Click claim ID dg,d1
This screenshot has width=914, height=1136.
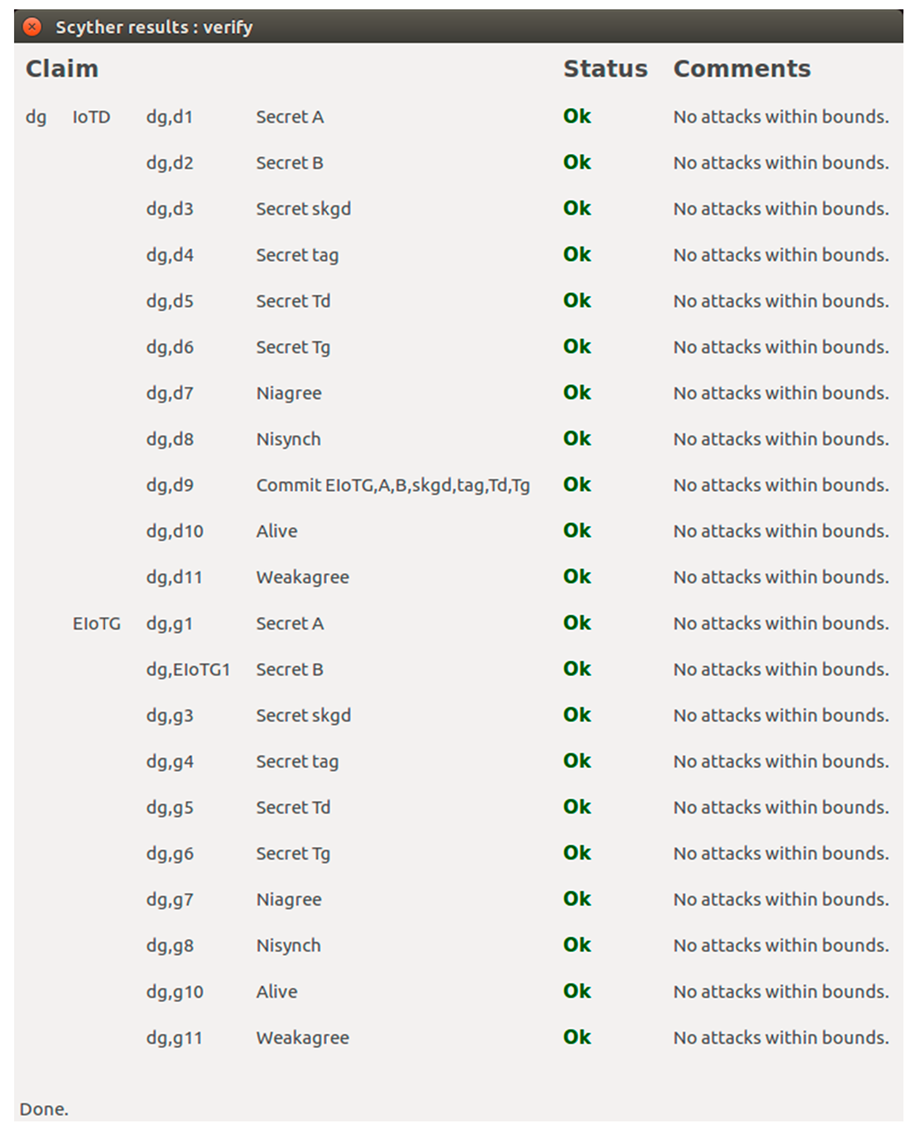tap(169, 117)
